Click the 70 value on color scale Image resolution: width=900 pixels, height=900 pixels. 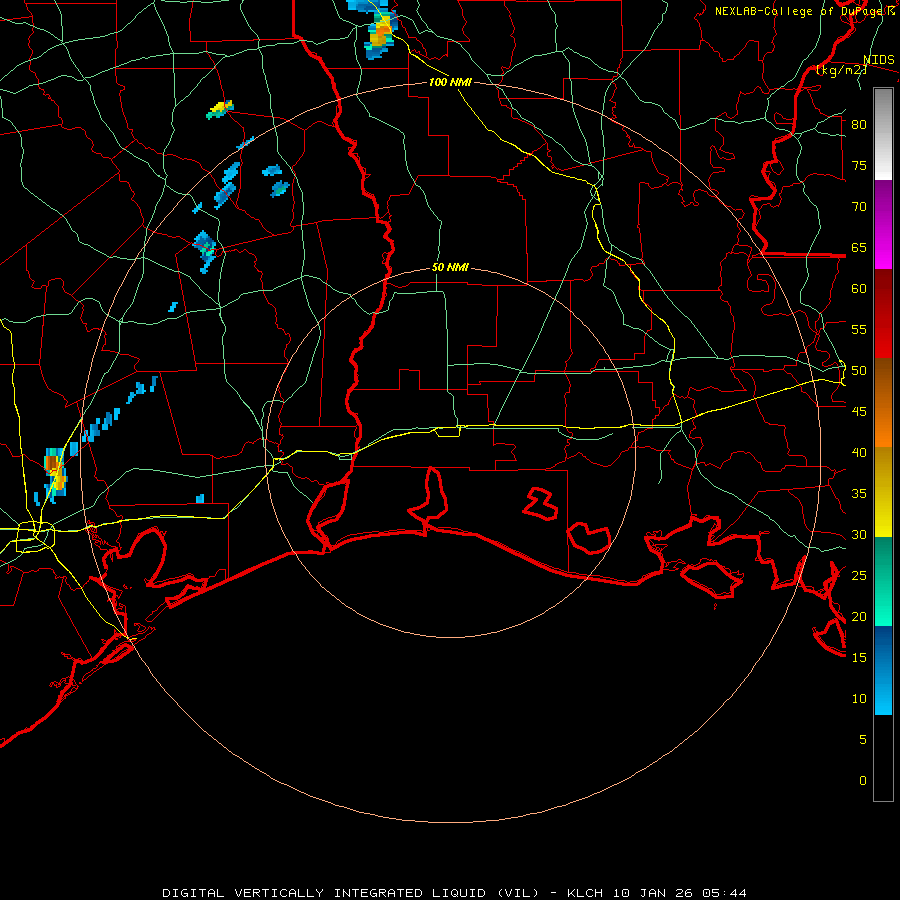coord(859,207)
